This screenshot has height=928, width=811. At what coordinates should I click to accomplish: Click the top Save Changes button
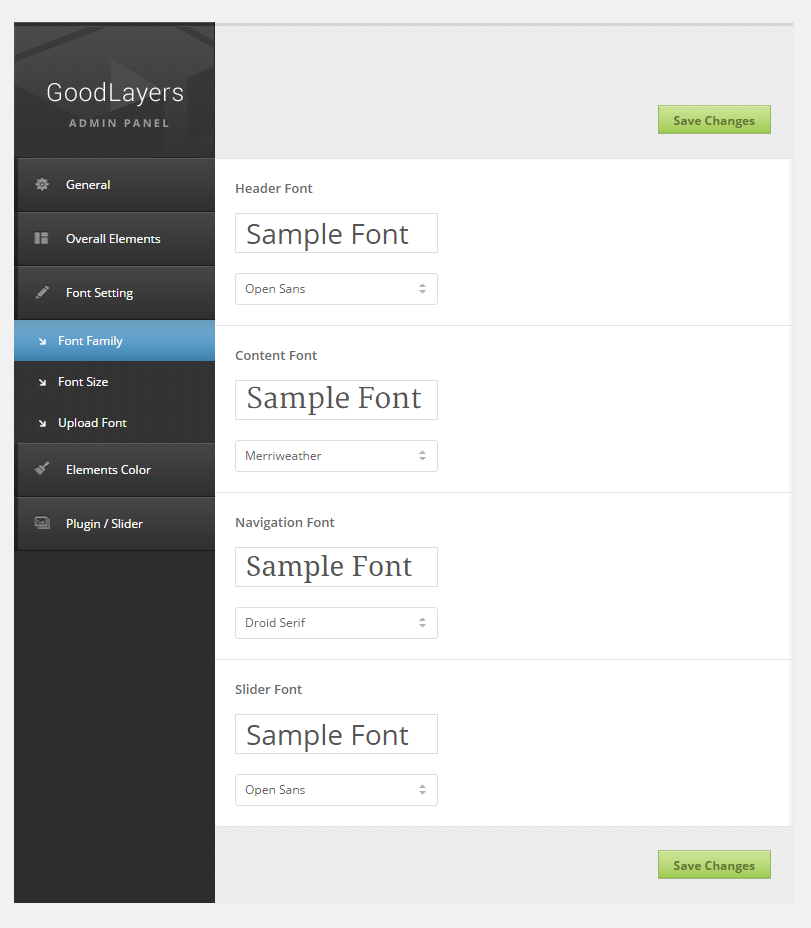714,120
